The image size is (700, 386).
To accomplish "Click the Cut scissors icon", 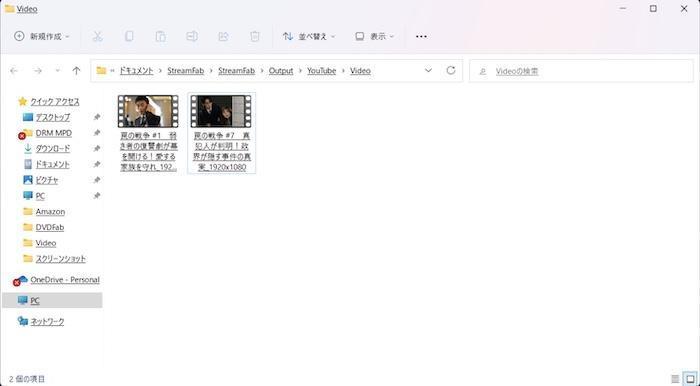I will (x=97, y=37).
